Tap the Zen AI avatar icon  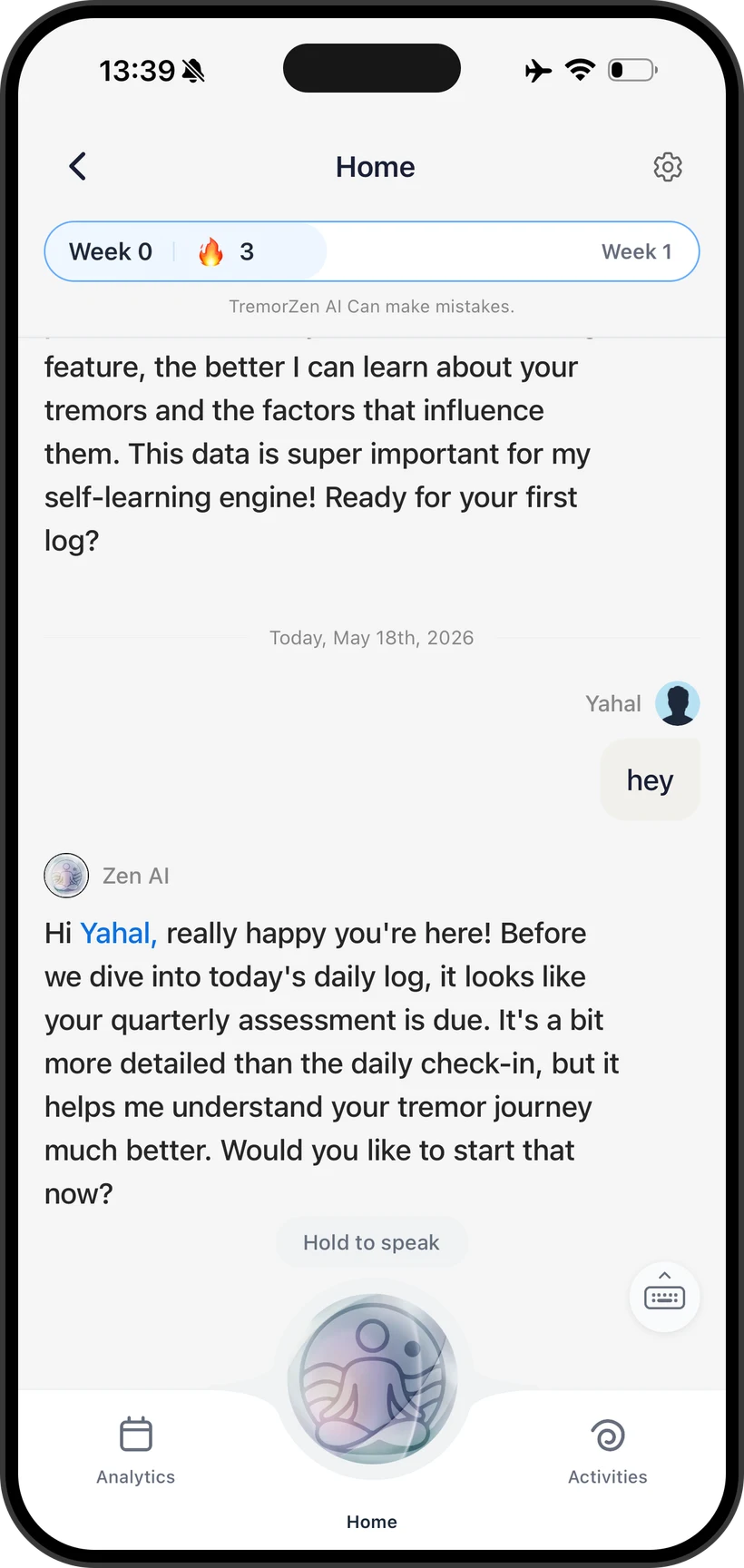click(x=66, y=876)
